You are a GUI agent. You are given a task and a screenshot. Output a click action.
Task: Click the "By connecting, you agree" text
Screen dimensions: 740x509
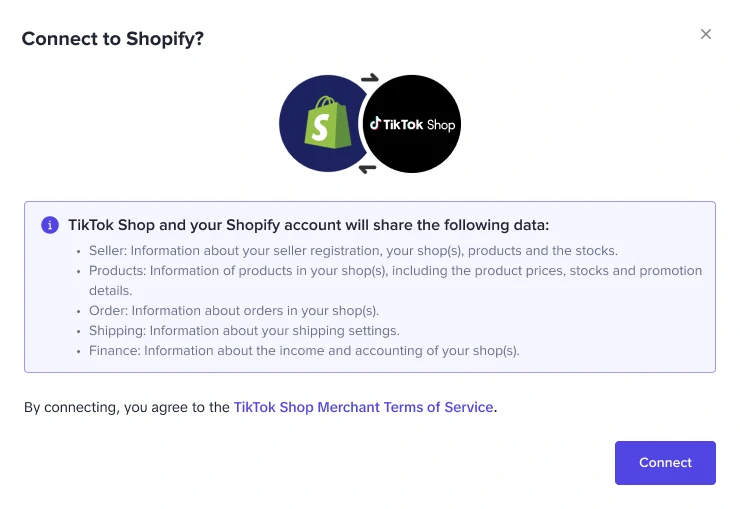(x=127, y=407)
